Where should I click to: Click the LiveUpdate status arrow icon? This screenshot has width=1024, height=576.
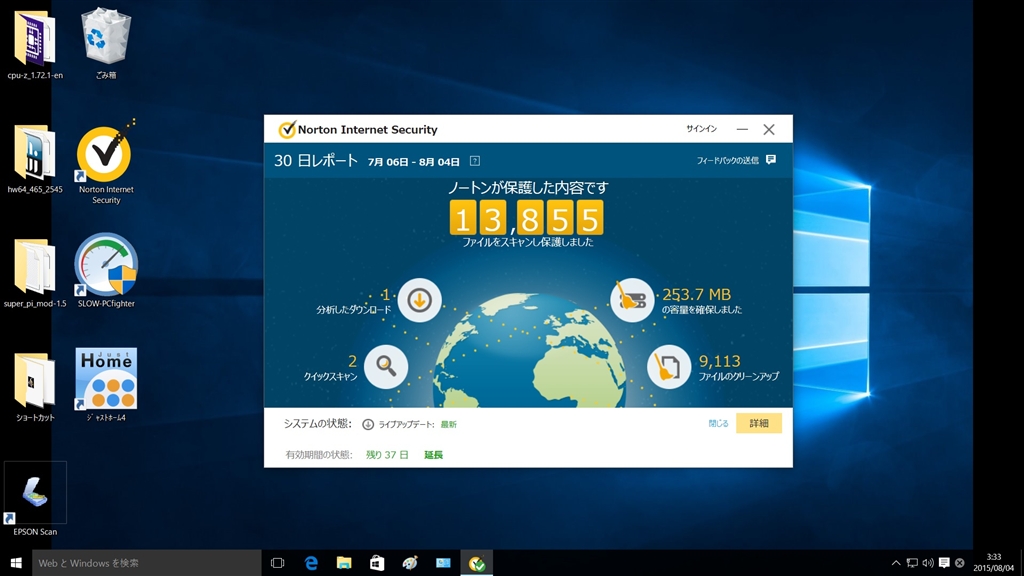[x=368, y=424]
